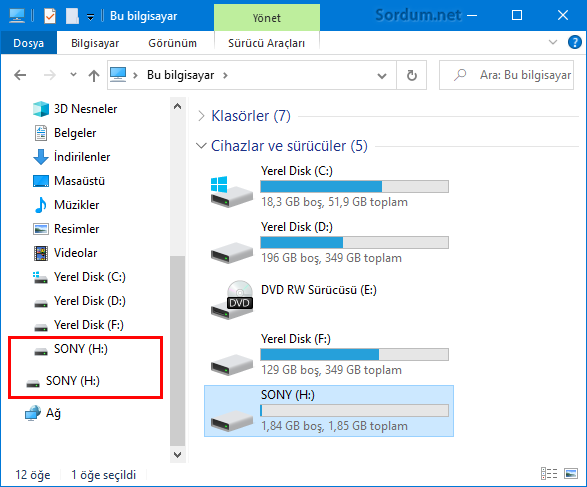Select indented SONY (H:) under Bu bilgisayar
The width and height of the screenshot is (587, 487).
pyautogui.click(x=80, y=348)
